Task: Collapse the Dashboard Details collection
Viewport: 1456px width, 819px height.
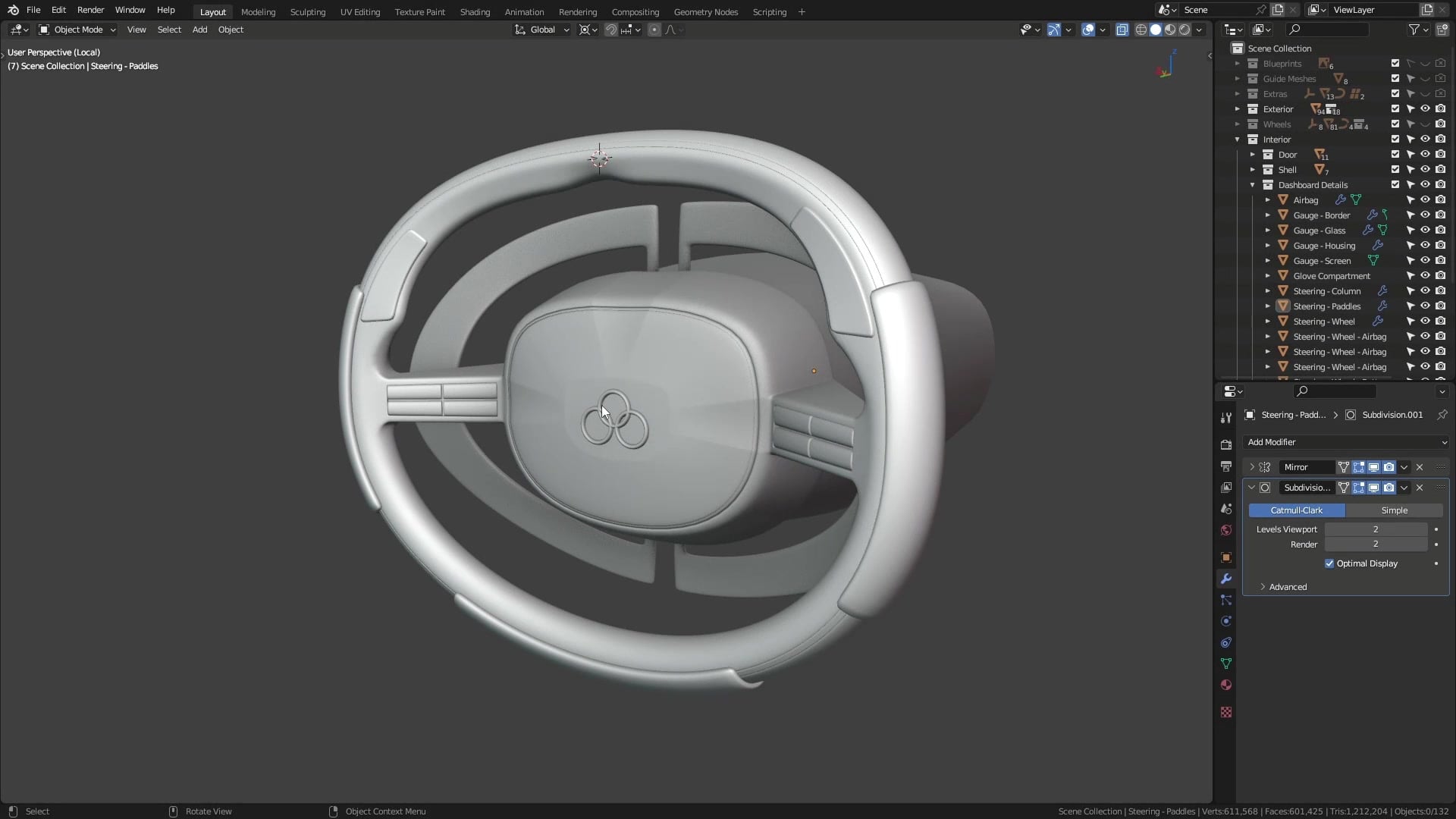Action: pyautogui.click(x=1253, y=185)
